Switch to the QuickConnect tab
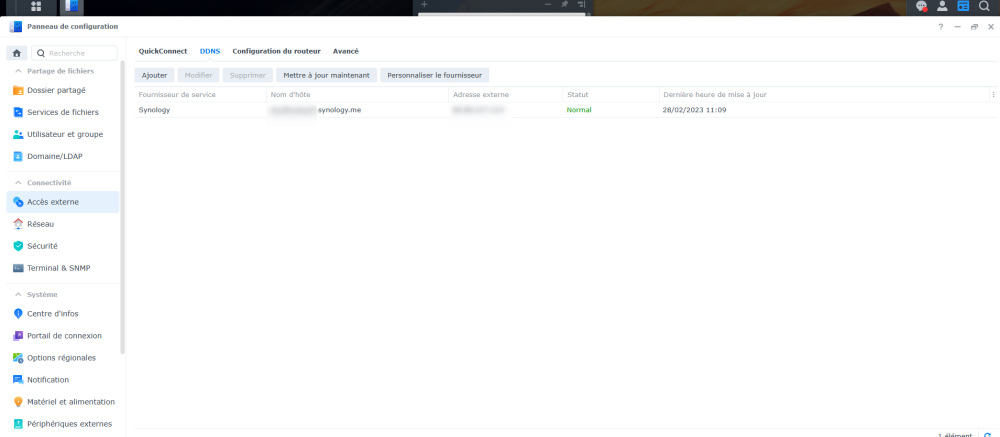This screenshot has width=1000, height=437. [x=163, y=51]
